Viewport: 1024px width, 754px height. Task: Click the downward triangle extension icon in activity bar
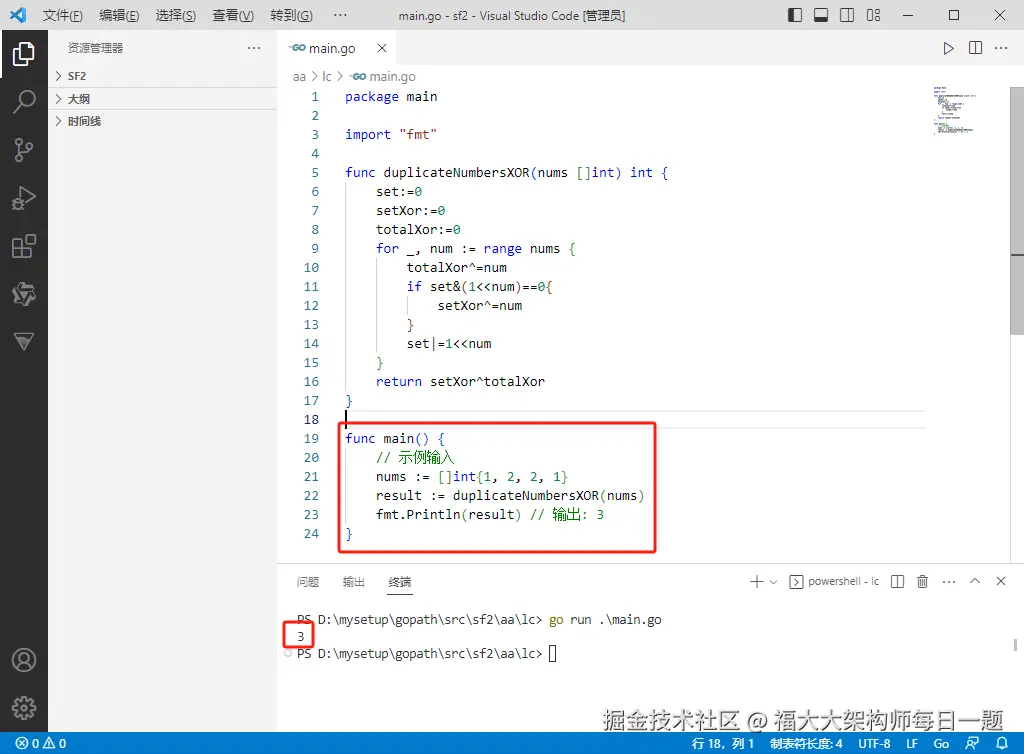24,341
